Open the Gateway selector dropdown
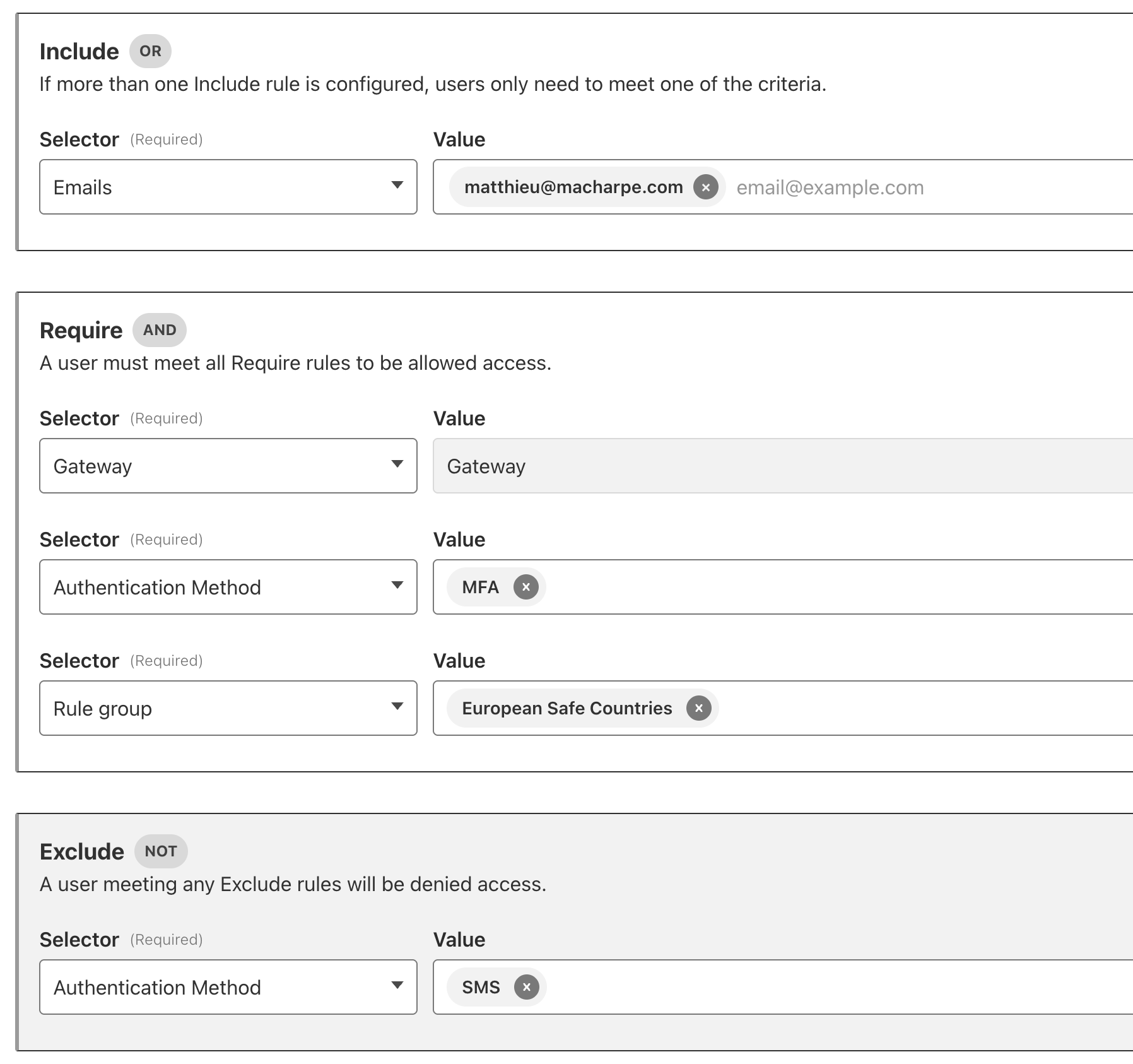This screenshot has width=1133, height=1064. tap(228, 466)
